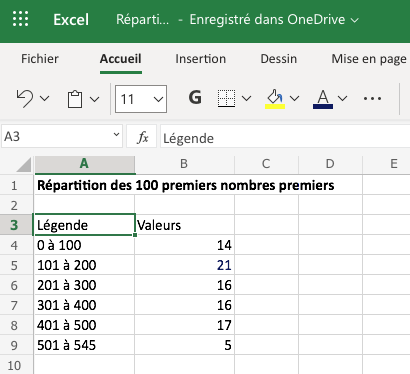Select the value 16 in row 6
410x374 pixels.
(185, 285)
